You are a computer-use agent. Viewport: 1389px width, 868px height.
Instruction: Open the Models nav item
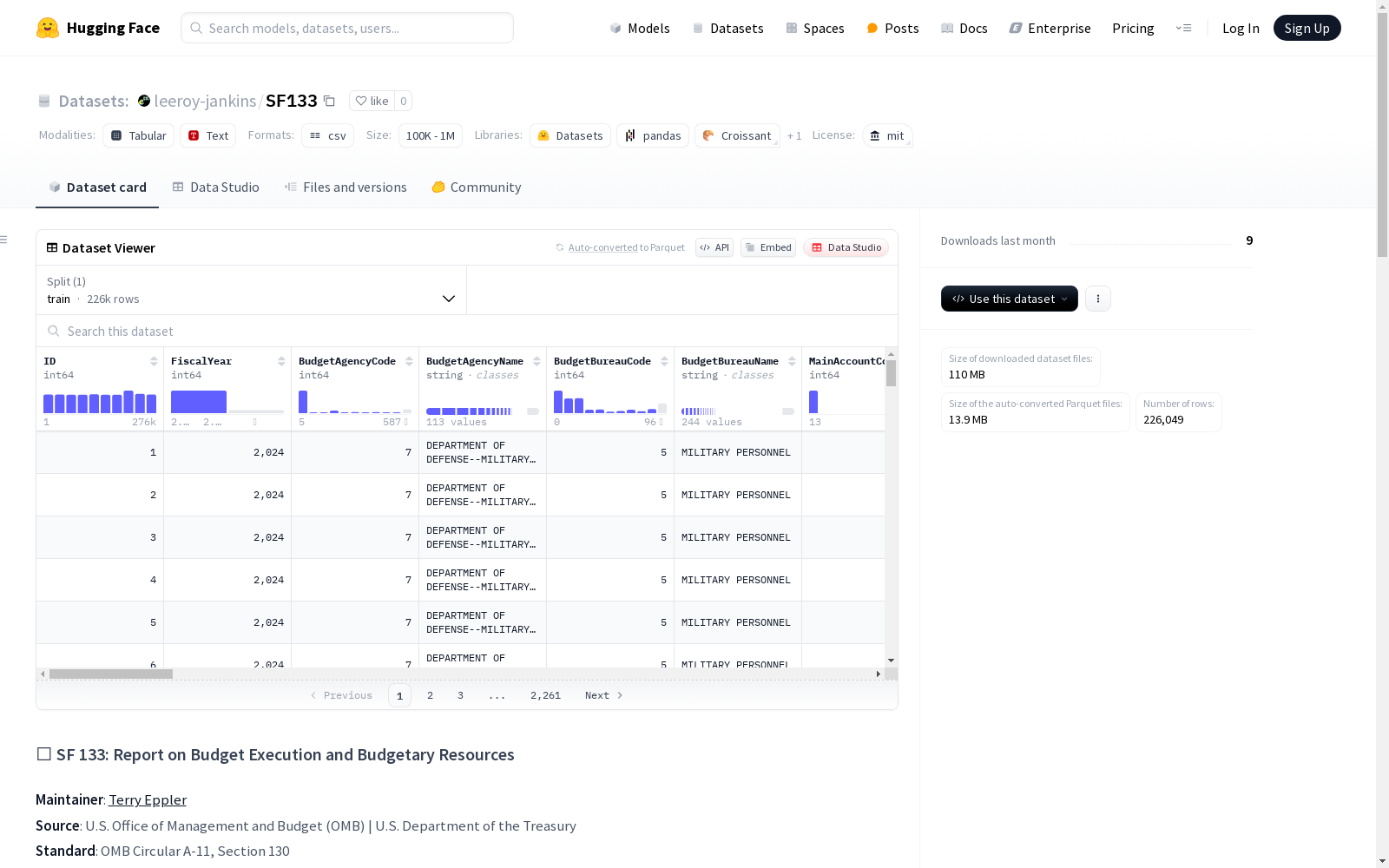tap(640, 28)
